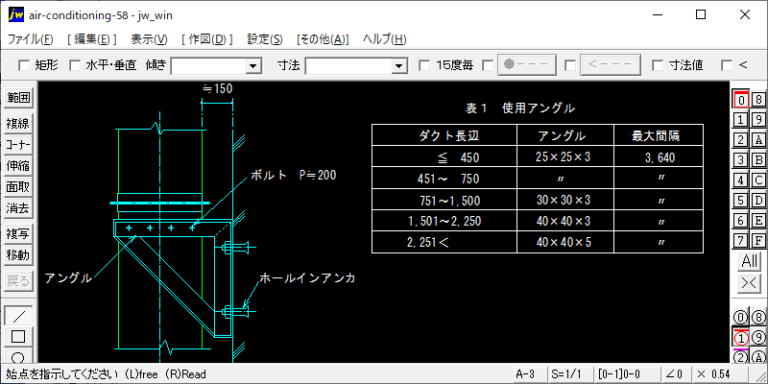
Task: Click the <--- arrow line button
Action: [x=610, y=65]
